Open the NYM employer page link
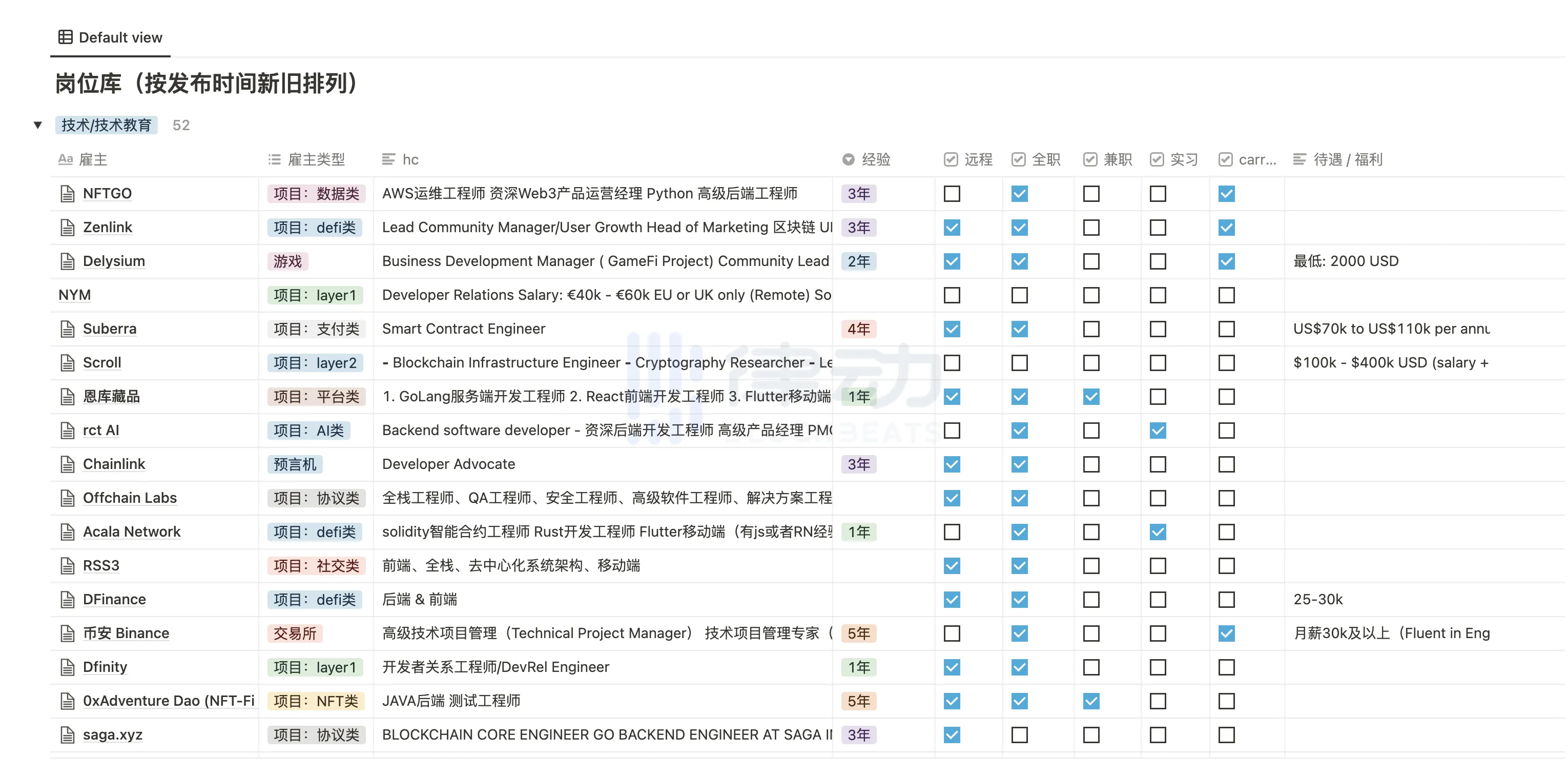This screenshot has height=777, width=1568. 74,295
